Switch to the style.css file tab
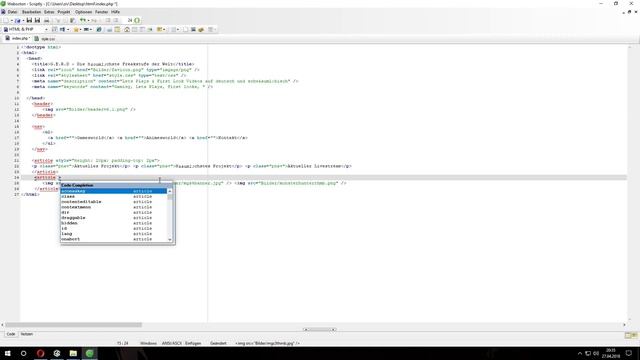The image size is (640, 360). (x=45, y=39)
